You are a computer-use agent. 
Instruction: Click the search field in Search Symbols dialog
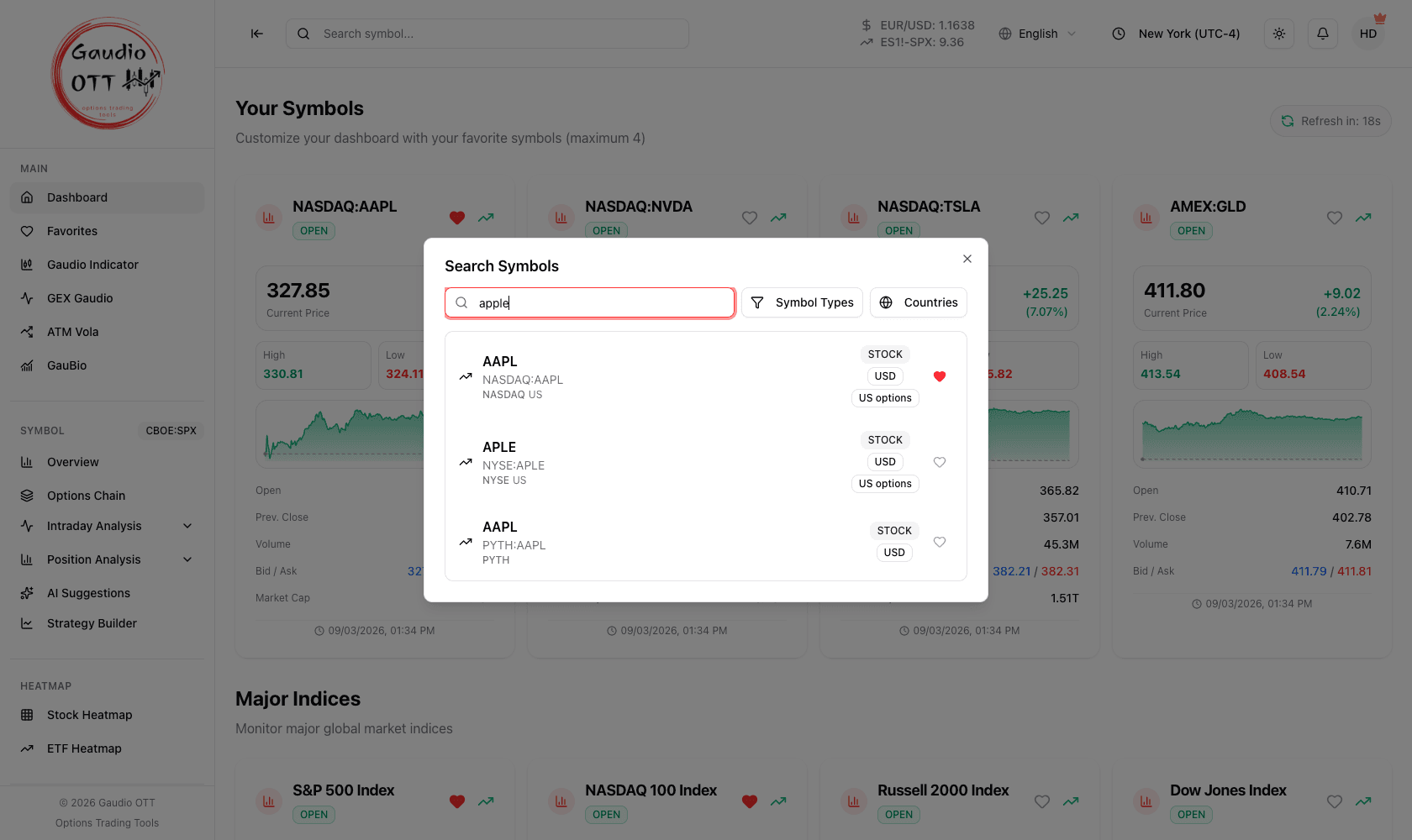590,302
